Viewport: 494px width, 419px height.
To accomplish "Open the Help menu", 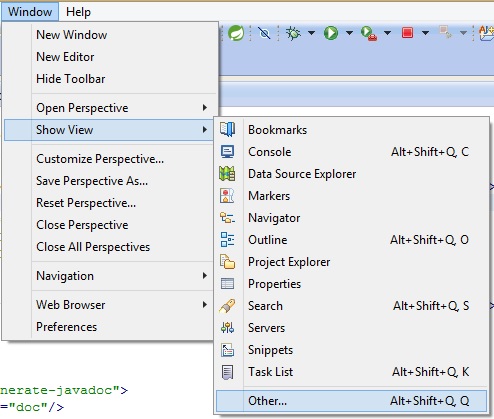I will tap(78, 12).
